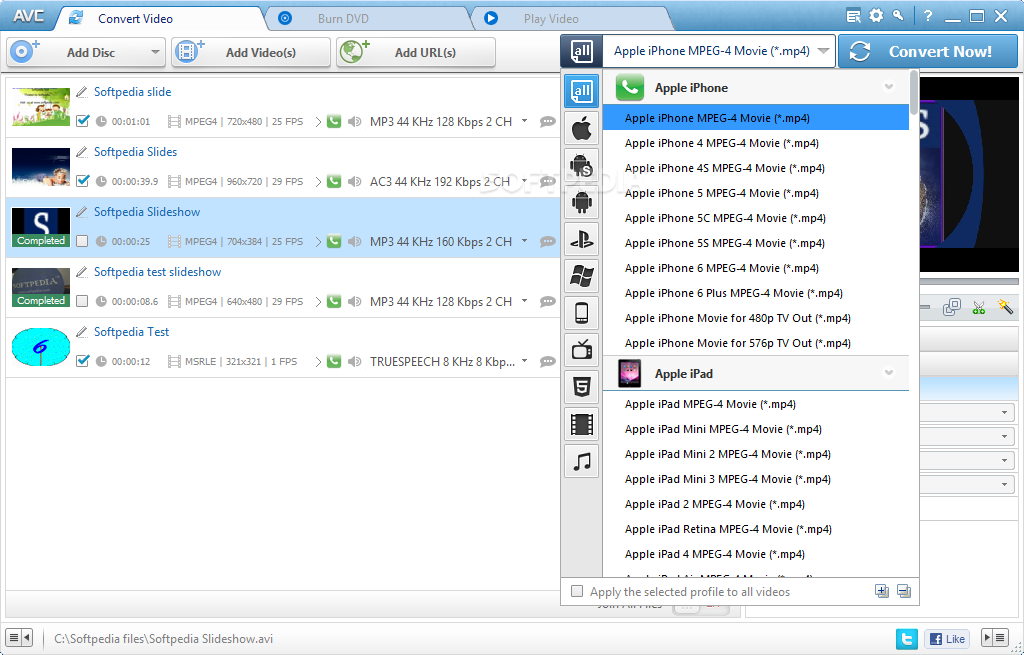Open the HTML5 video category
Image resolution: width=1024 pixels, height=655 pixels.
[x=581, y=387]
